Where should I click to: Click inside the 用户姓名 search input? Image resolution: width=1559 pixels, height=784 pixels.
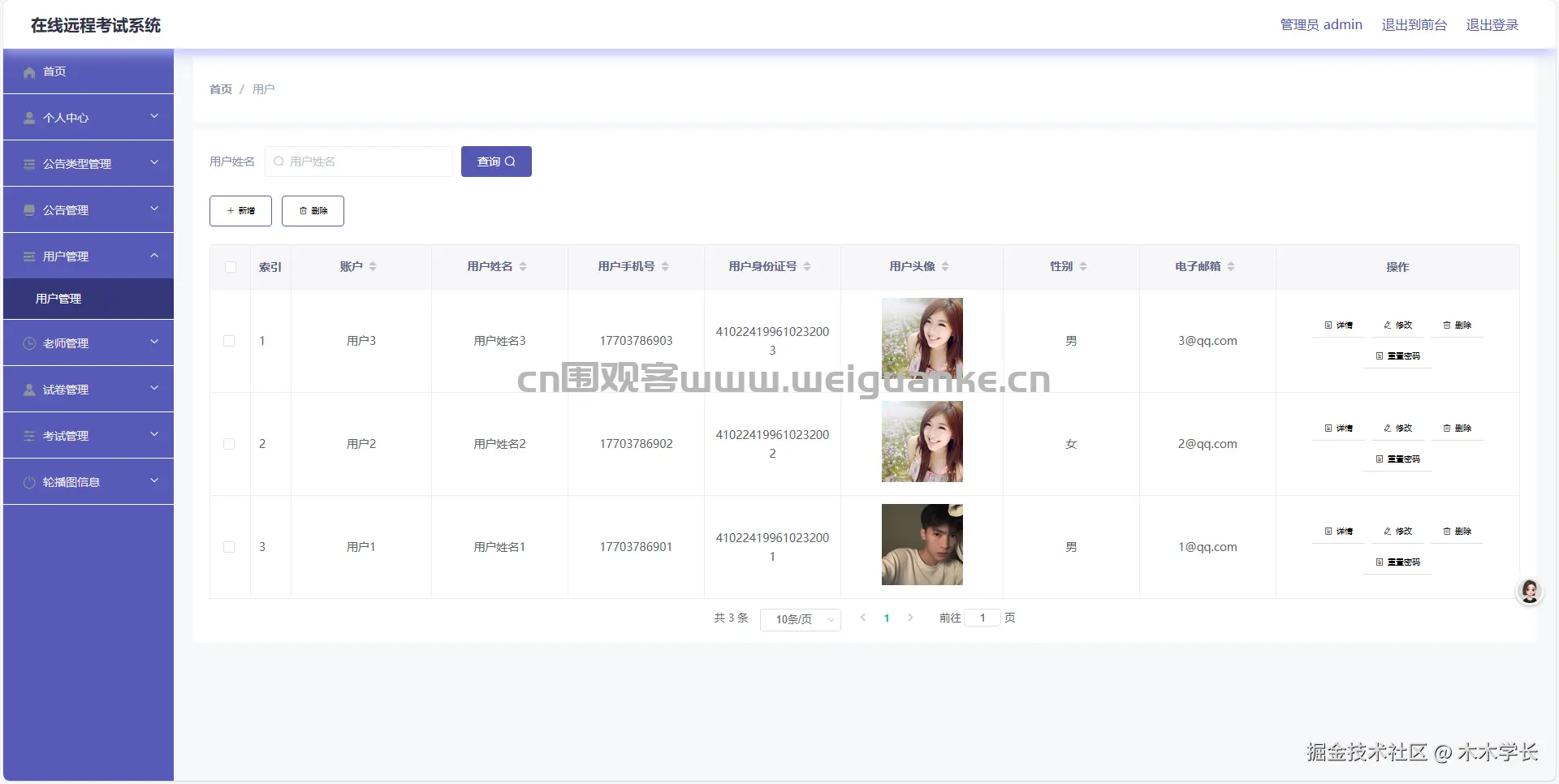click(360, 161)
